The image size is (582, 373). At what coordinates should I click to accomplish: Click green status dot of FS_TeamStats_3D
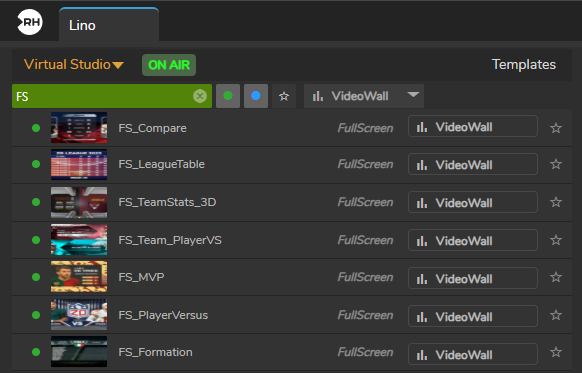point(36,202)
